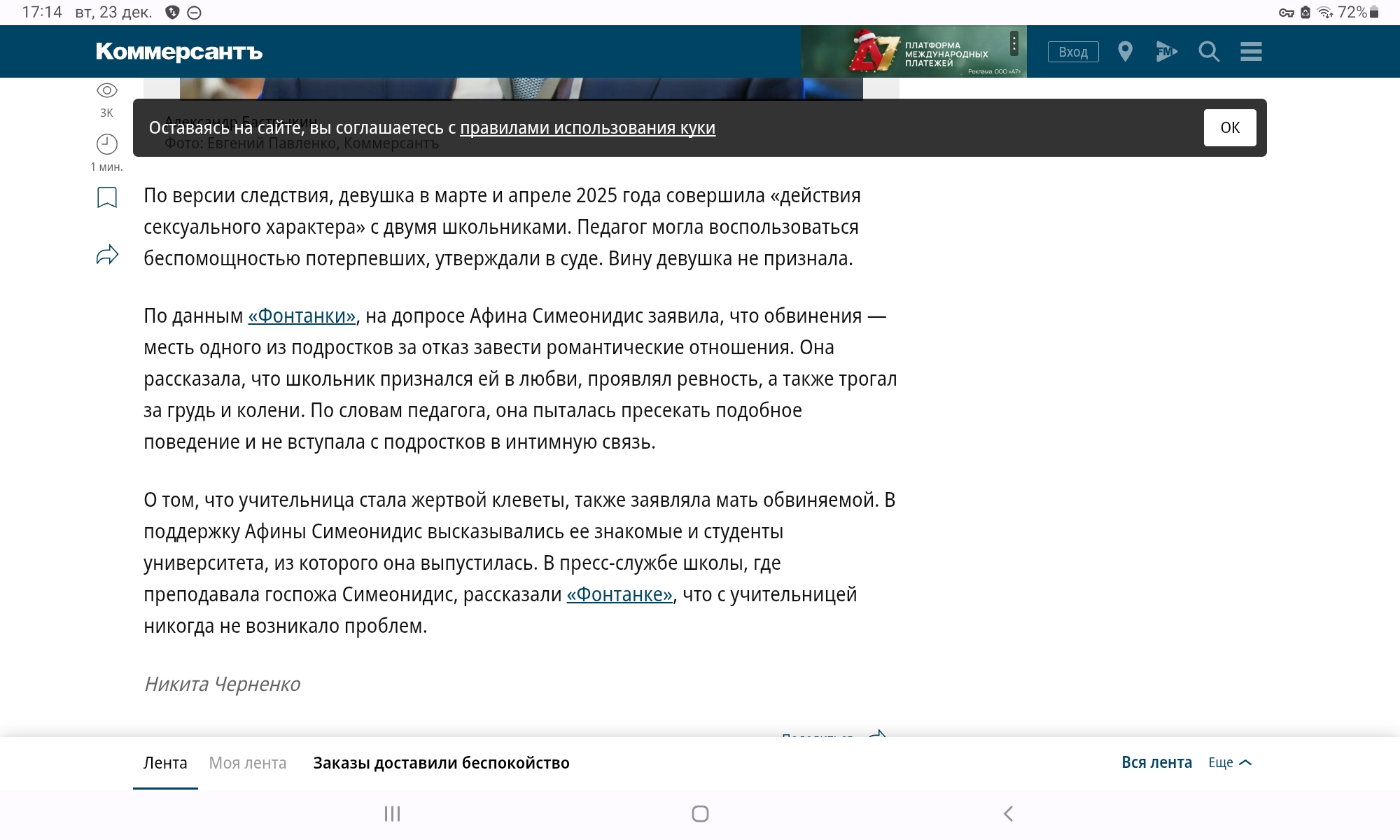1400x840 pixels.
Task: Open the cookie usage rules link
Action: pos(587,128)
